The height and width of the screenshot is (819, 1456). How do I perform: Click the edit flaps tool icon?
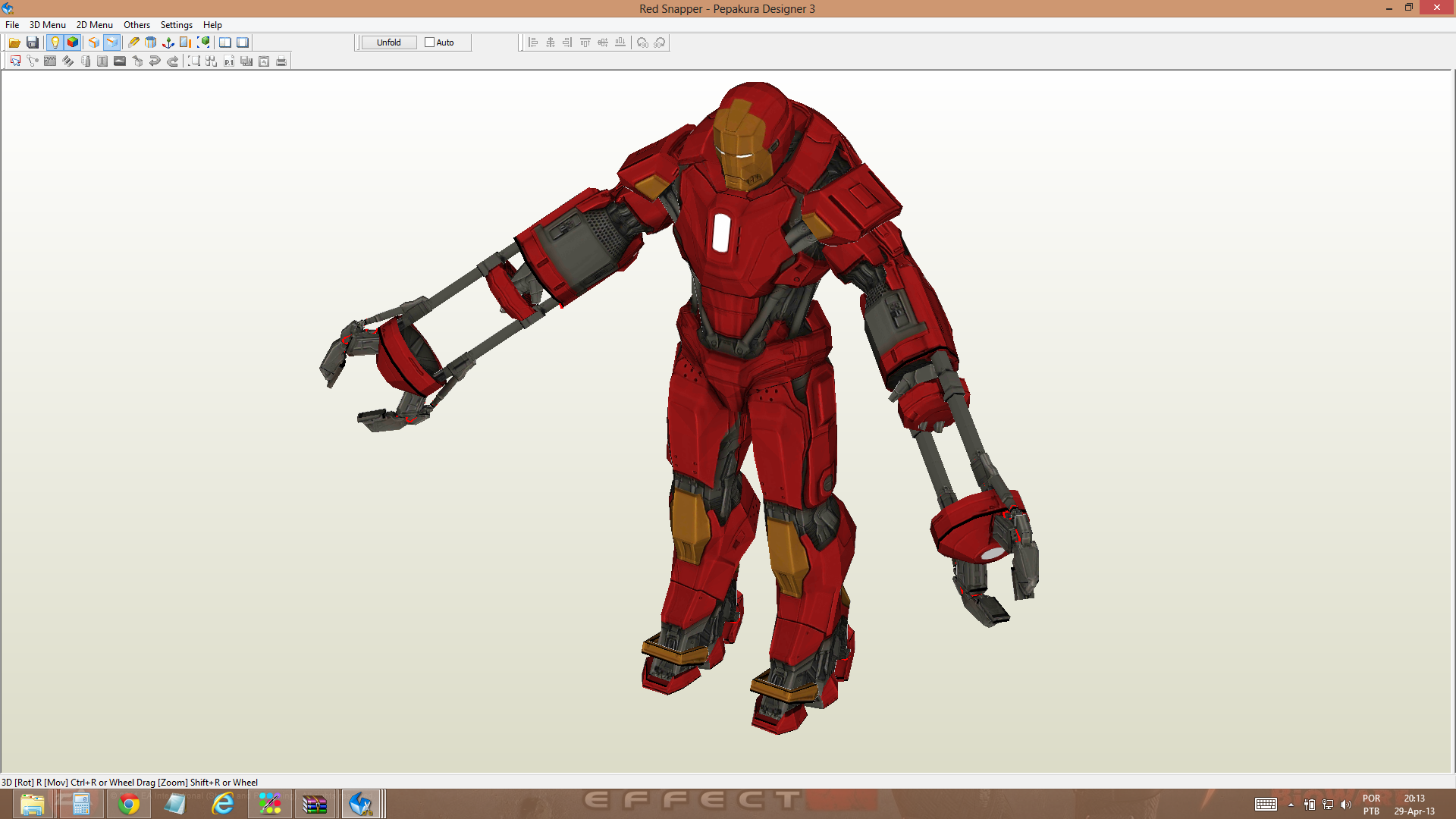[x=67, y=61]
